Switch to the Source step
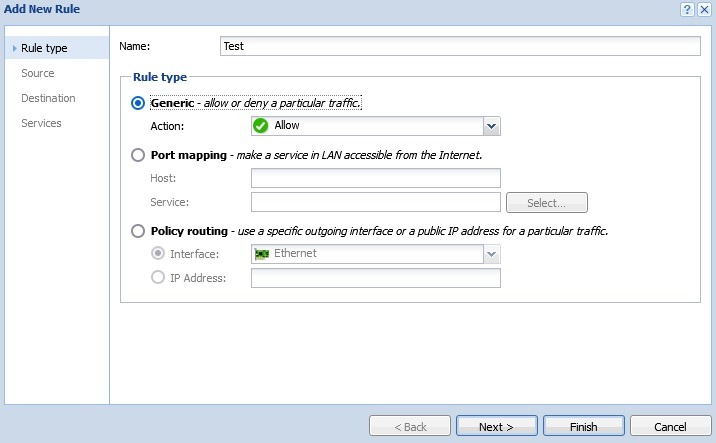Viewport: 716px width, 443px height. 38,73
